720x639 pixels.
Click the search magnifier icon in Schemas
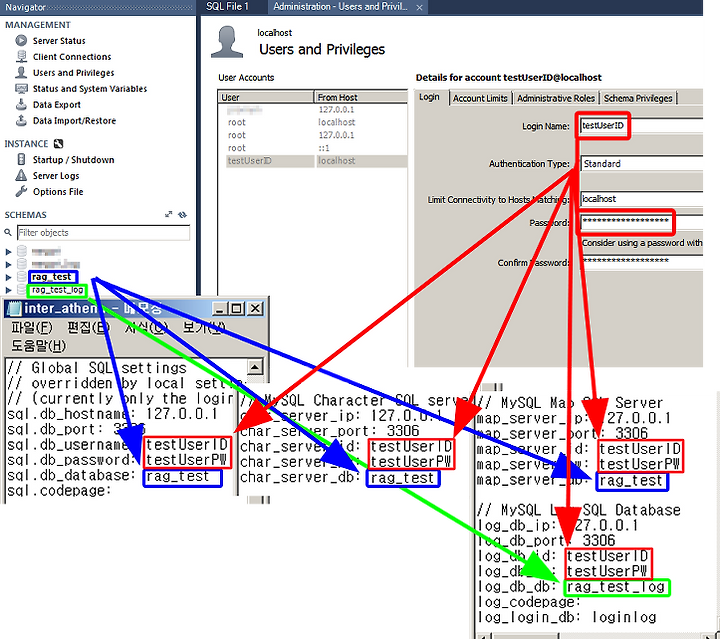coord(8,233)
